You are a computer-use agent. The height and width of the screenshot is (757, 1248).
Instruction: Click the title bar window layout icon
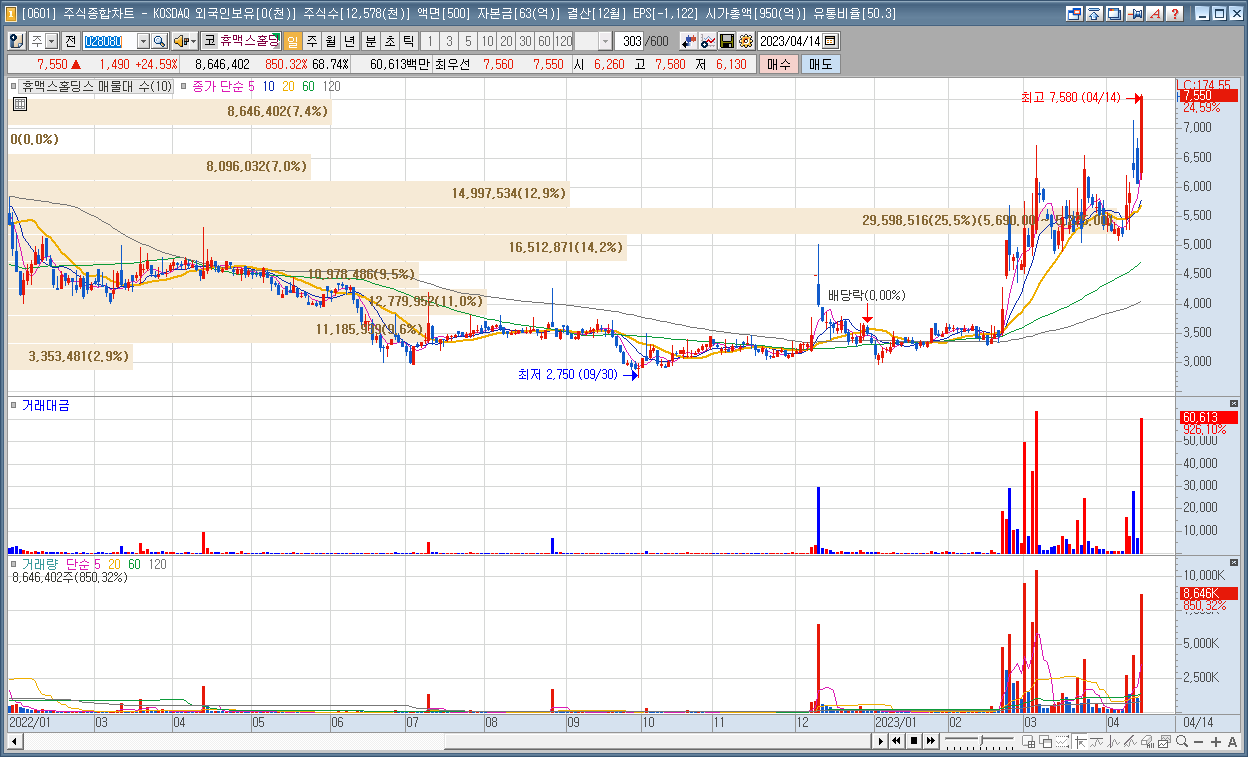point(1114,14)
